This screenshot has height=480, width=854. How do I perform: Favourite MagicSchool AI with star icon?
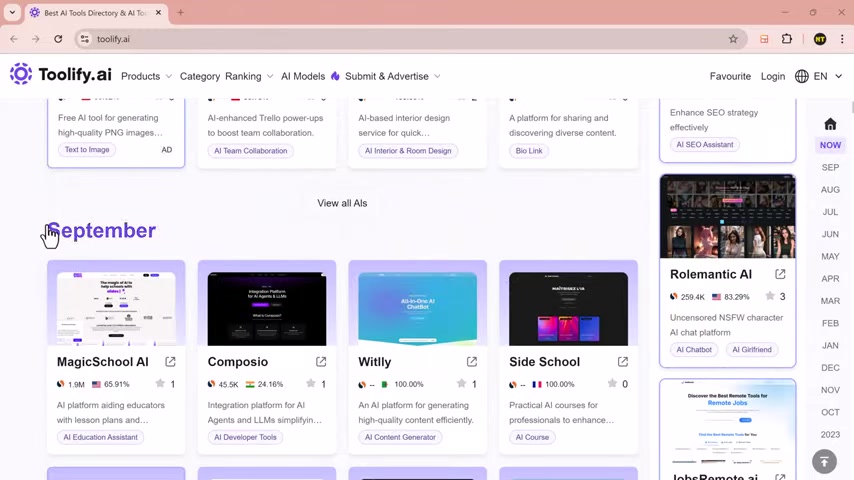(160, 384)
